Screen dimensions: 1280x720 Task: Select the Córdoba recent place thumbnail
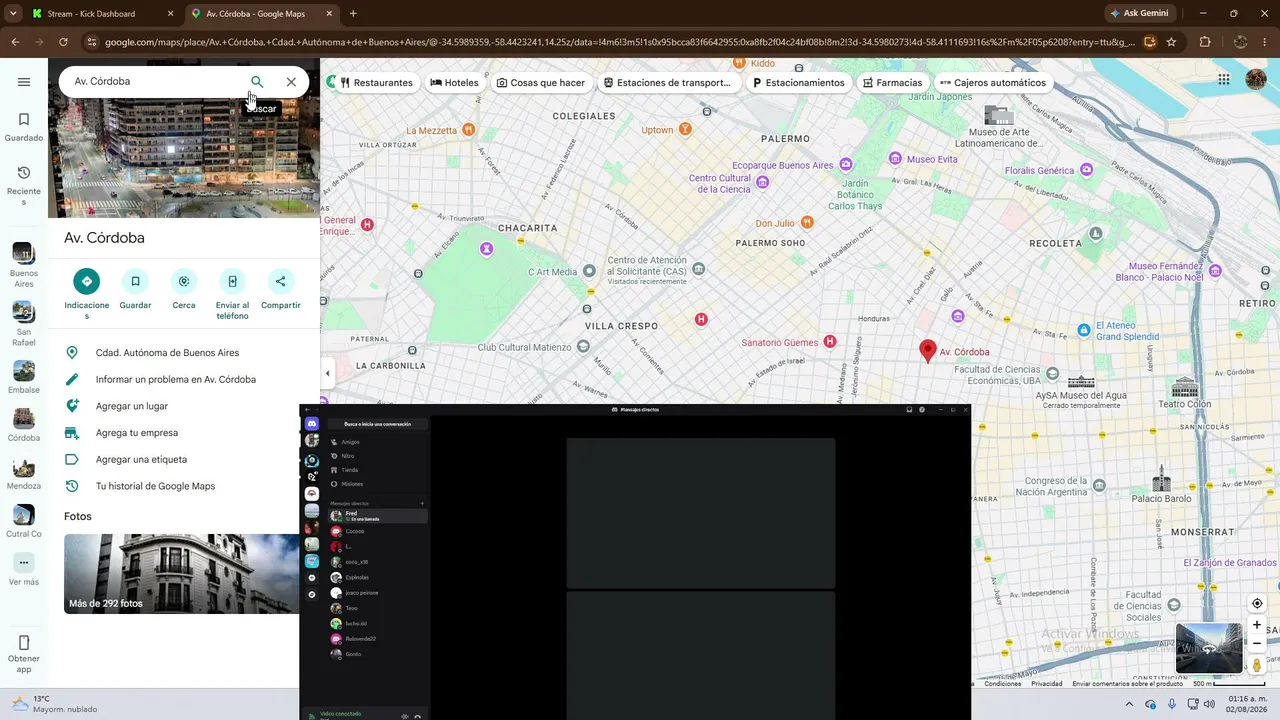click(x=24, y=419)
